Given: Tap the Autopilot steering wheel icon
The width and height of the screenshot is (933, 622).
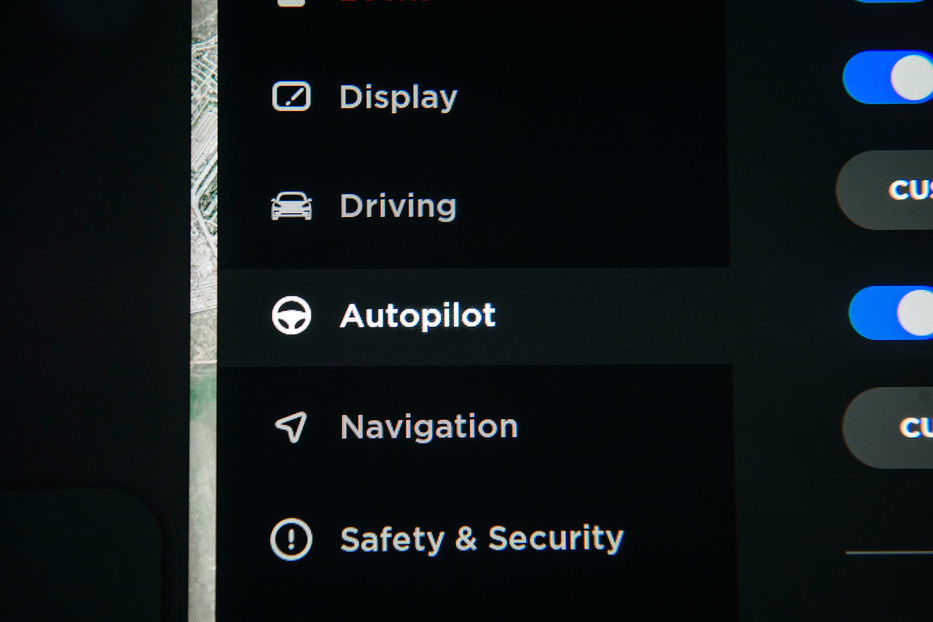Looking at the screenshot, I should click(291, 315).
